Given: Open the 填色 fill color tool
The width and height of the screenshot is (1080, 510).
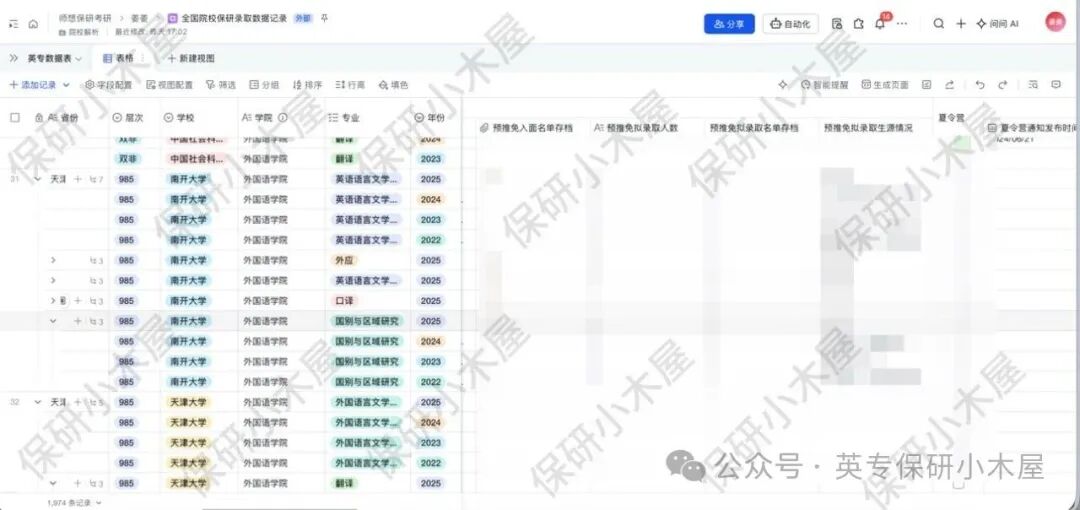Looking at the screenshot, I should (x=393, y=85).
